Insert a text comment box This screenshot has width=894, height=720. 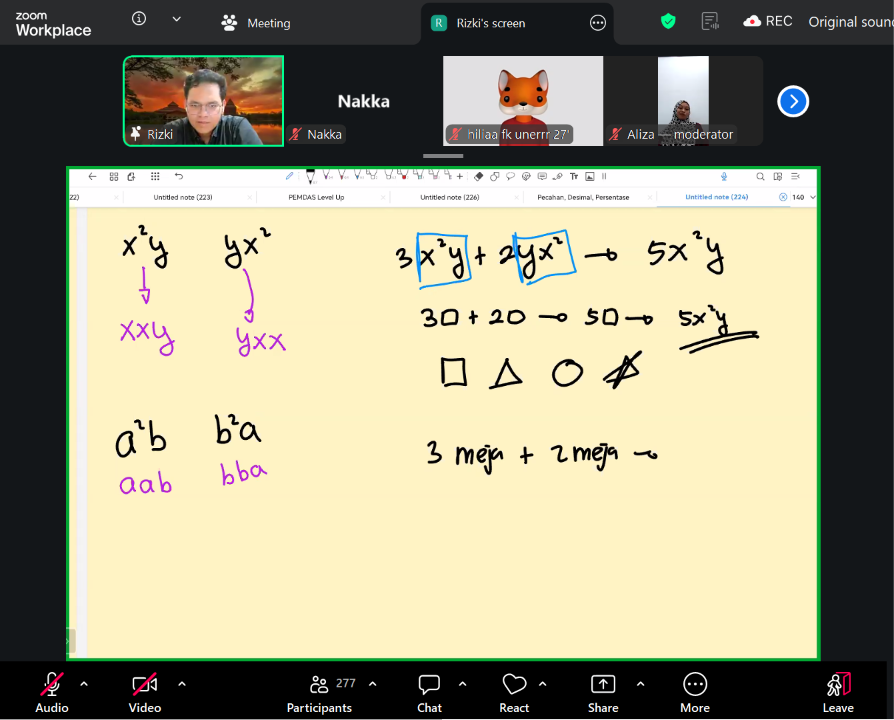click(542, 177)
